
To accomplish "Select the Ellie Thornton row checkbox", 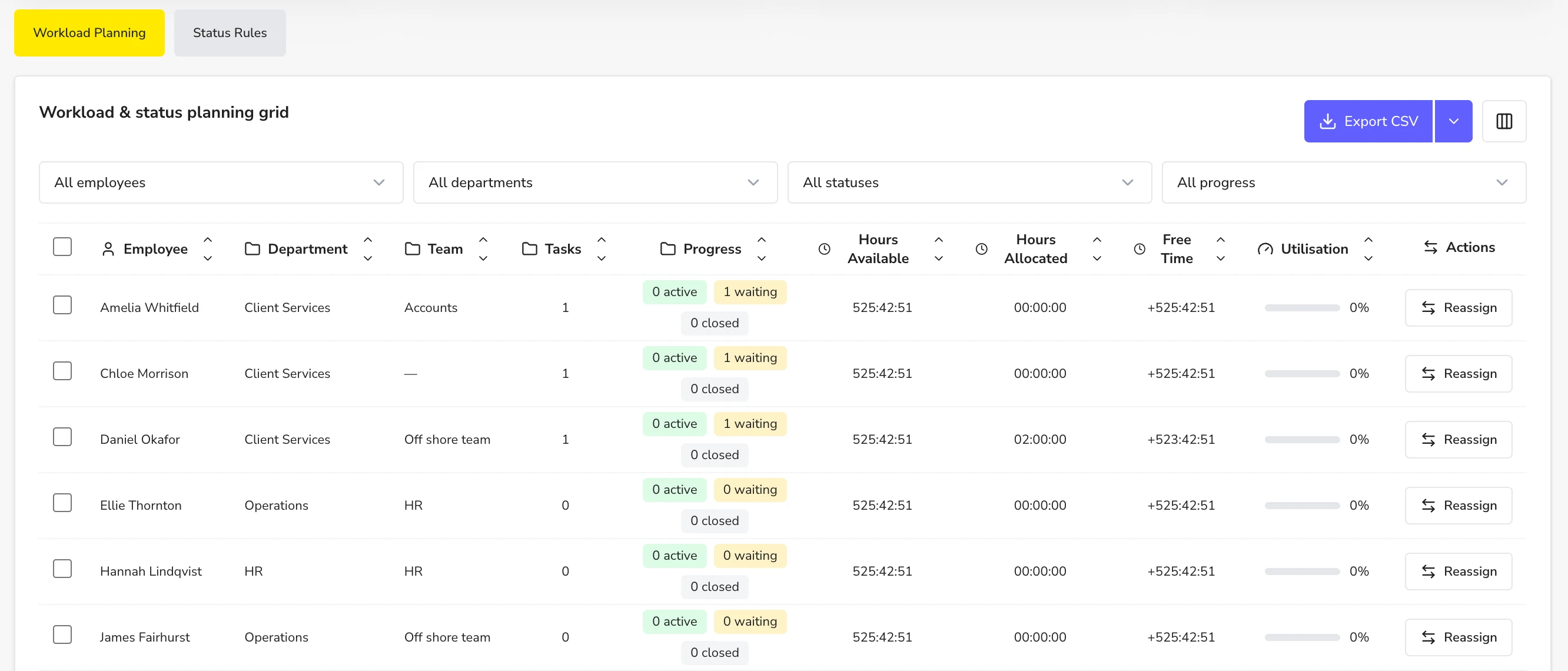I will tap(62, 502).
